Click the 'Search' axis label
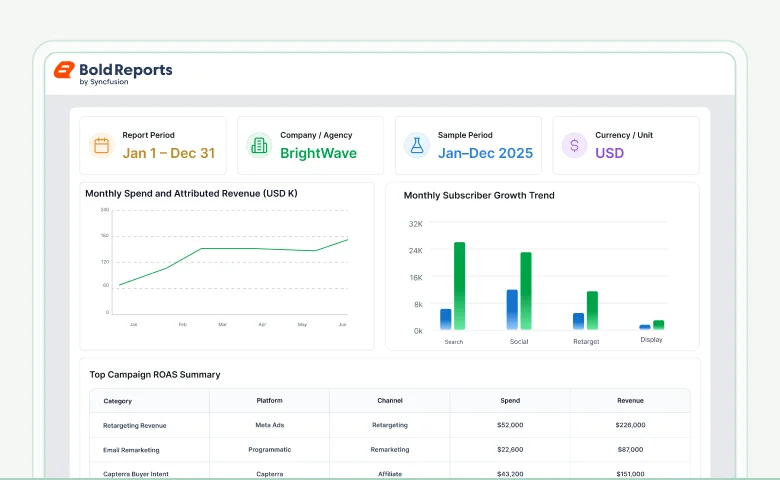Image resolution: width=780 pixels, height=480 pixels. pos(454,342)
